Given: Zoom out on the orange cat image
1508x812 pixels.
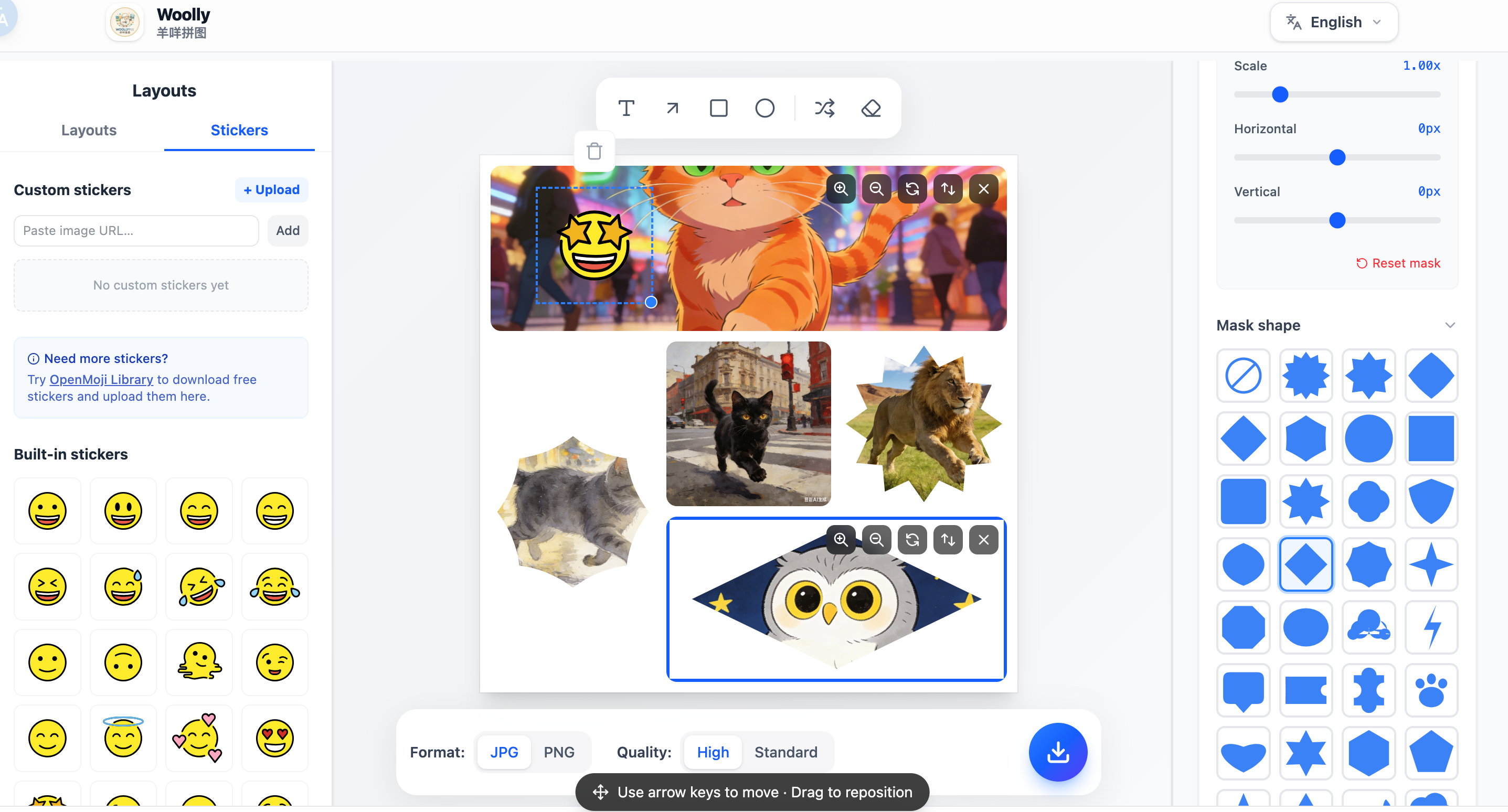Looking at the screenshot, I should [876, 188].
